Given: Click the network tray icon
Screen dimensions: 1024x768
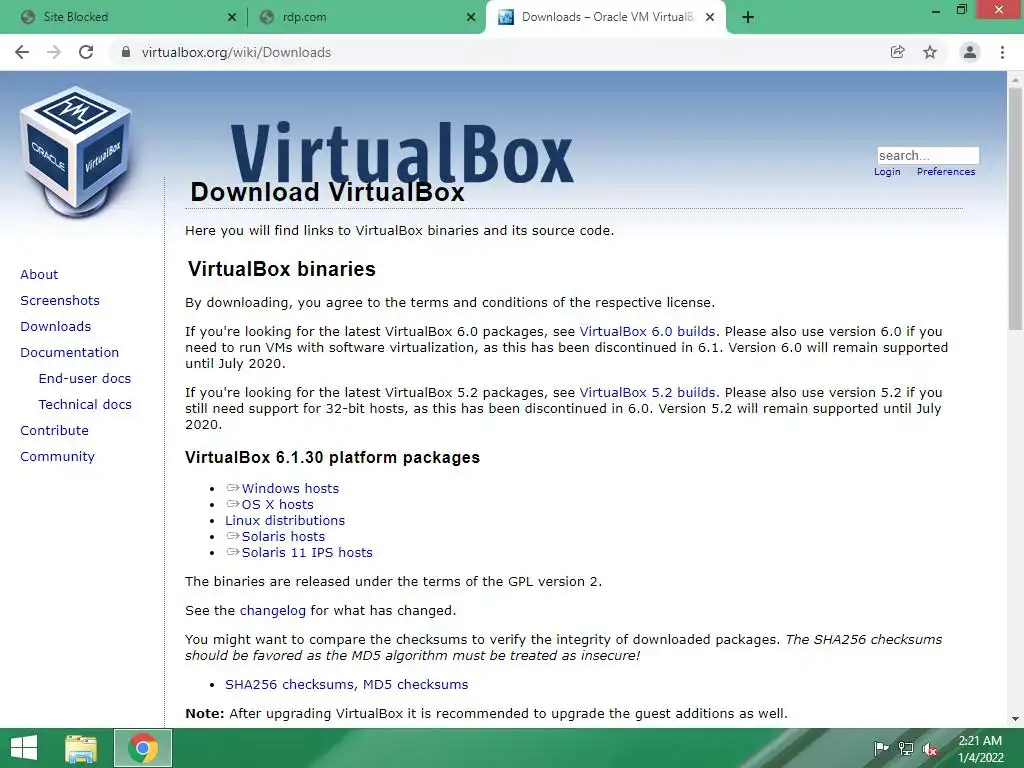Looking at the screenshot, I should point(906,748).
